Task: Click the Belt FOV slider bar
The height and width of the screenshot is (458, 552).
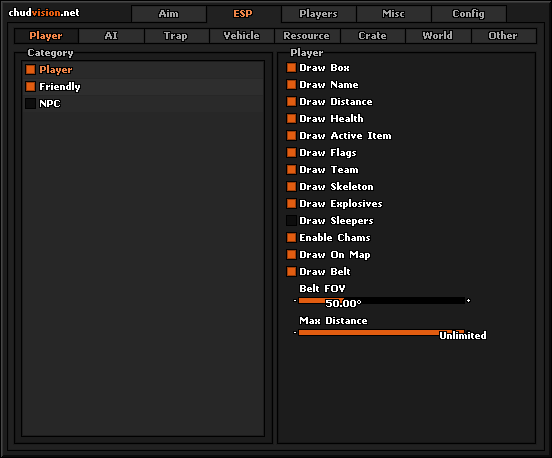Action: [382, 301]
